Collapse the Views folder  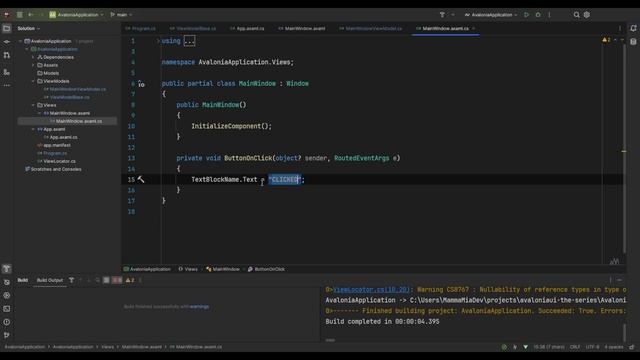coord(33,105)
